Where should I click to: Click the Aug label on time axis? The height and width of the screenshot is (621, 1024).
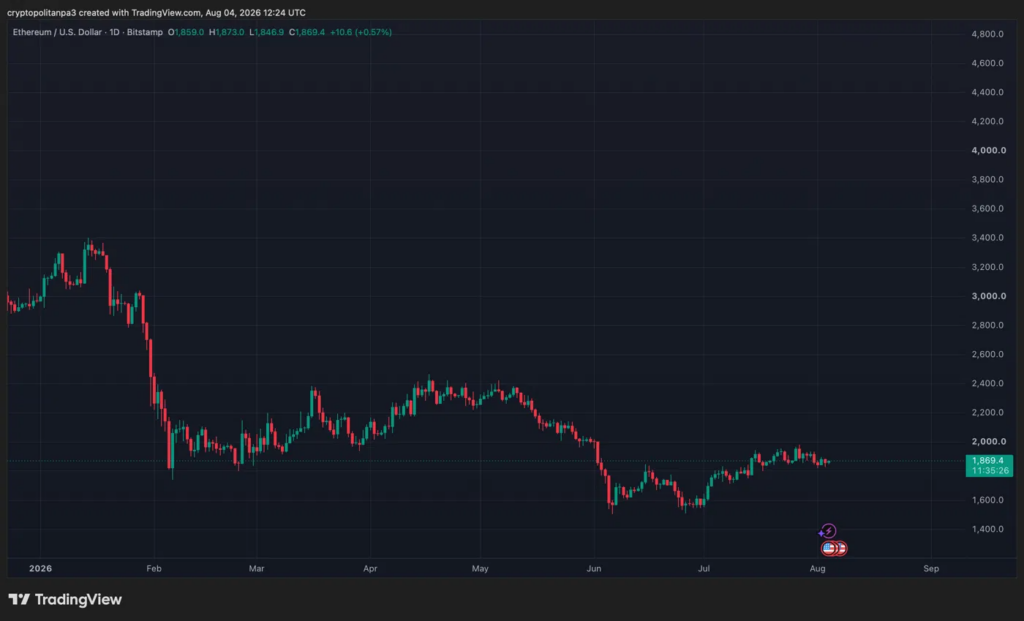(x=818, y=569)
